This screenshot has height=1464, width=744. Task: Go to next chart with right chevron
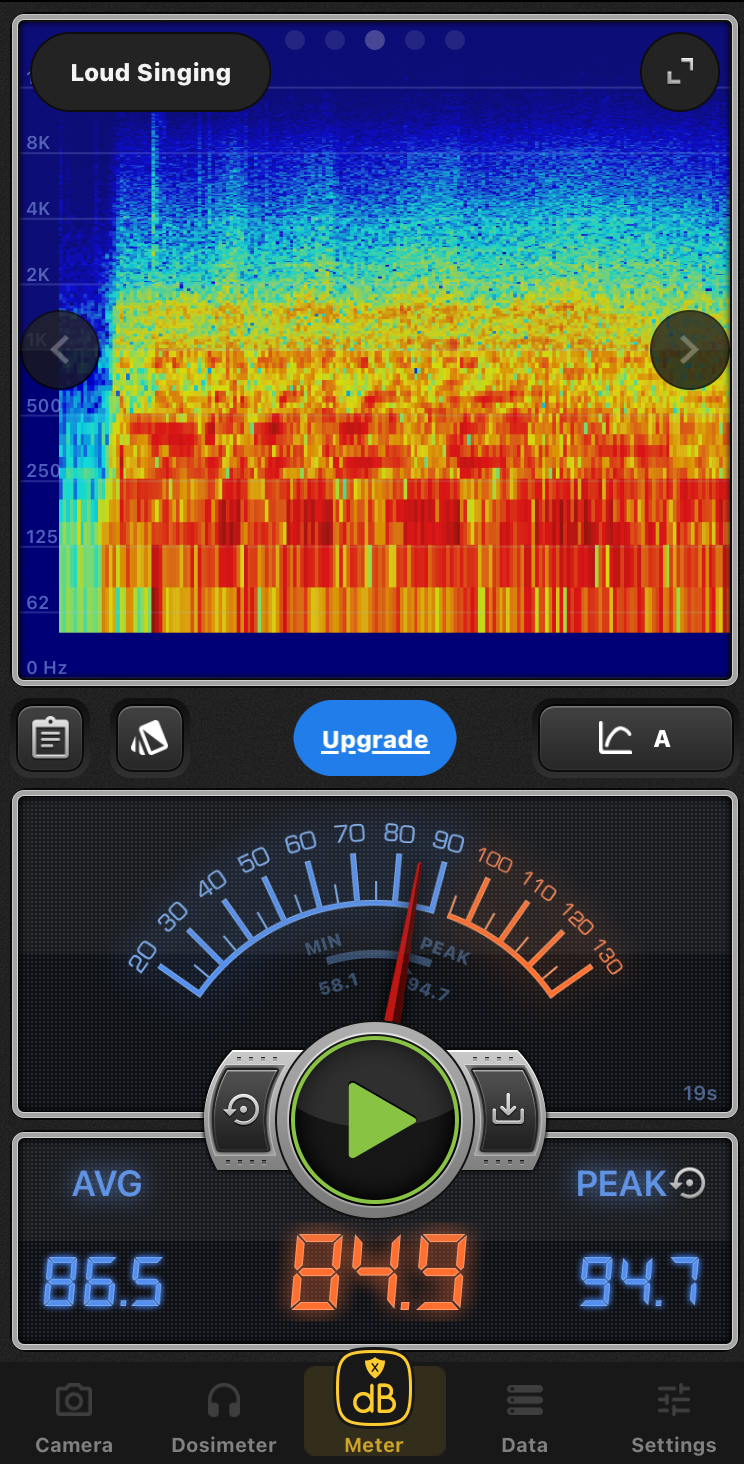coord(689,350)
